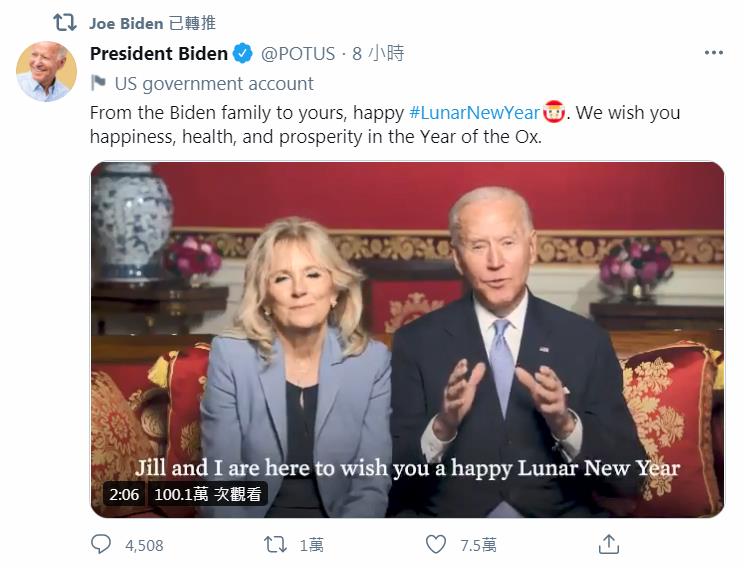Image resolution: width=745 pixels, height=568 pixels.
Task: Click the blue verified badge
Action: (x=243, y=54)
